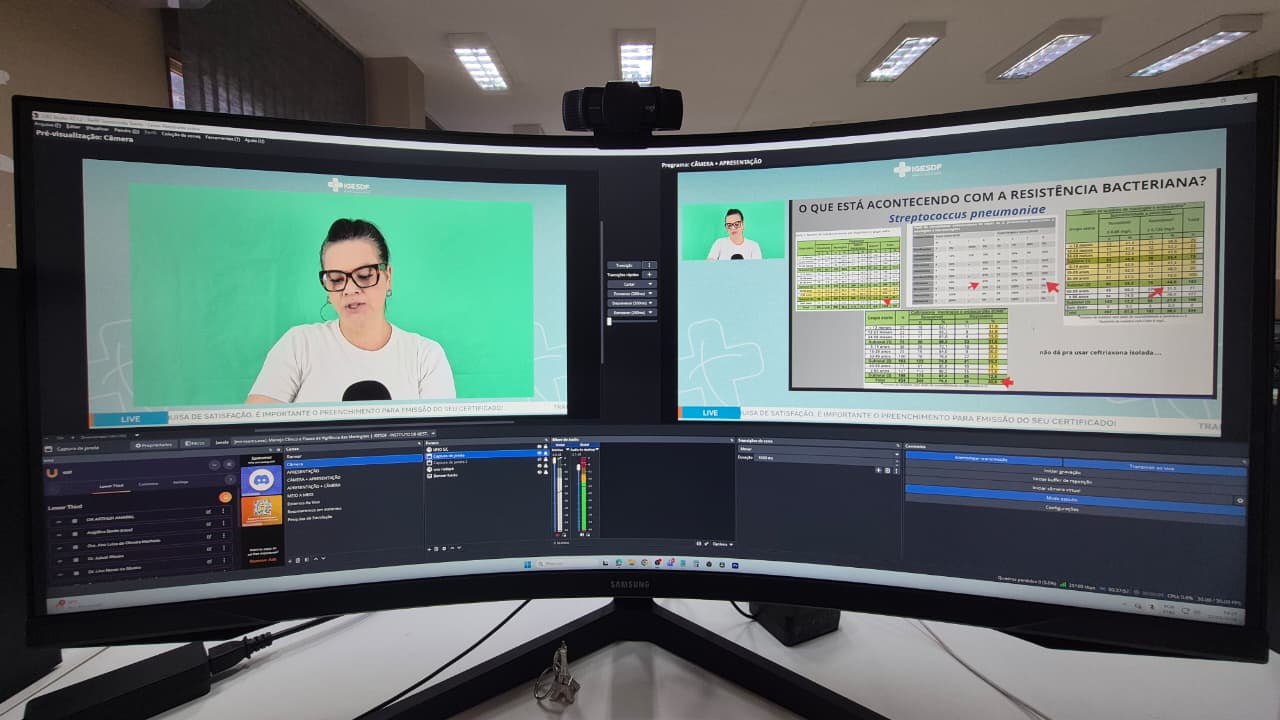Click the gear icon in the Controls dock

tap(1240, 499)
